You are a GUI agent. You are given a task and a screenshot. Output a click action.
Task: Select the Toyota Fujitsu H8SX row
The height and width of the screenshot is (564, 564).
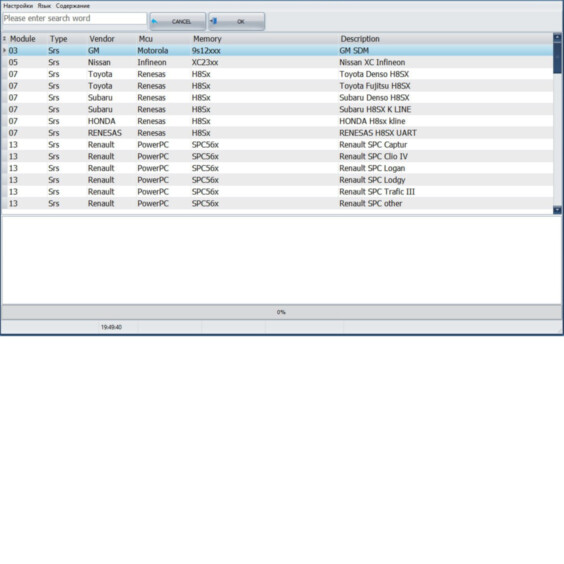click(277, 86)
